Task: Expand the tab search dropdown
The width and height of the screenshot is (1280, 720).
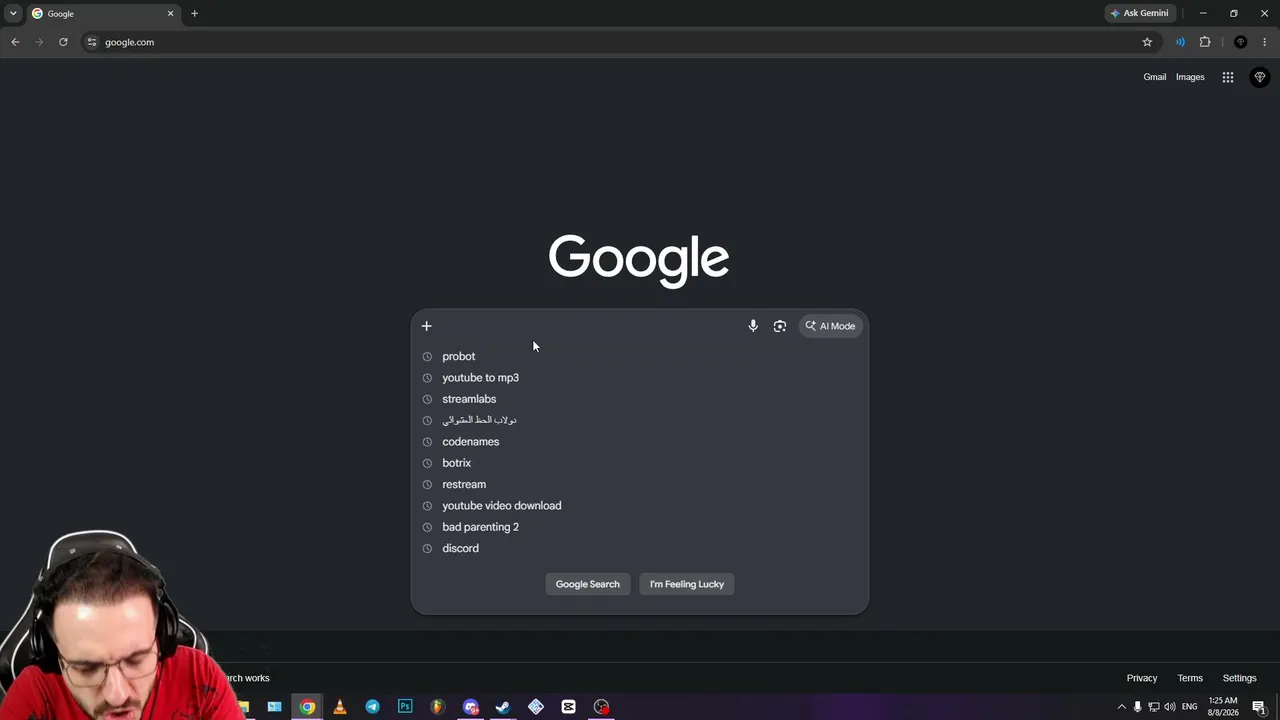Action: point(13,13)
